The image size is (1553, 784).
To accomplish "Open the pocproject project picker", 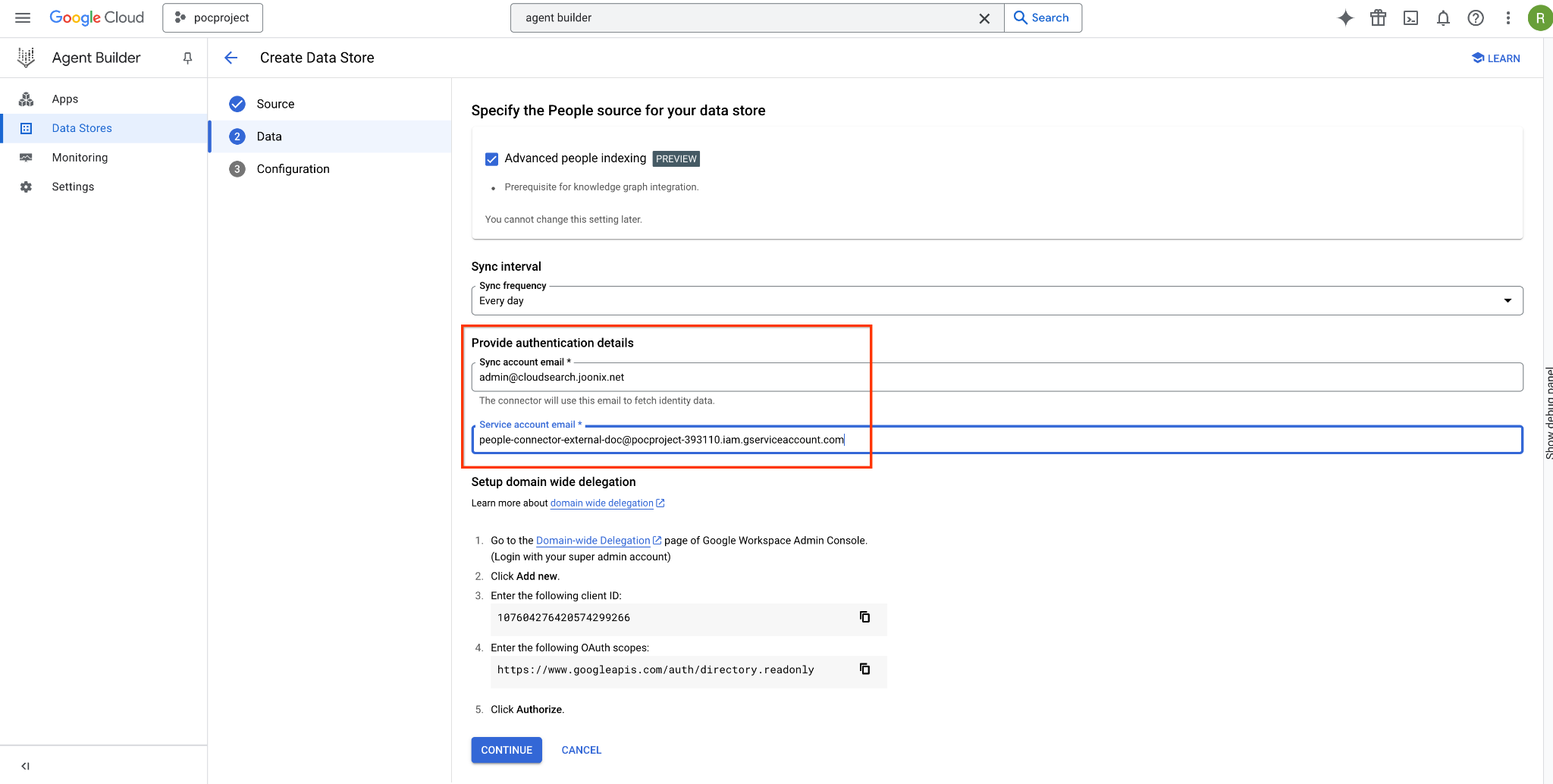I will 212,17.
